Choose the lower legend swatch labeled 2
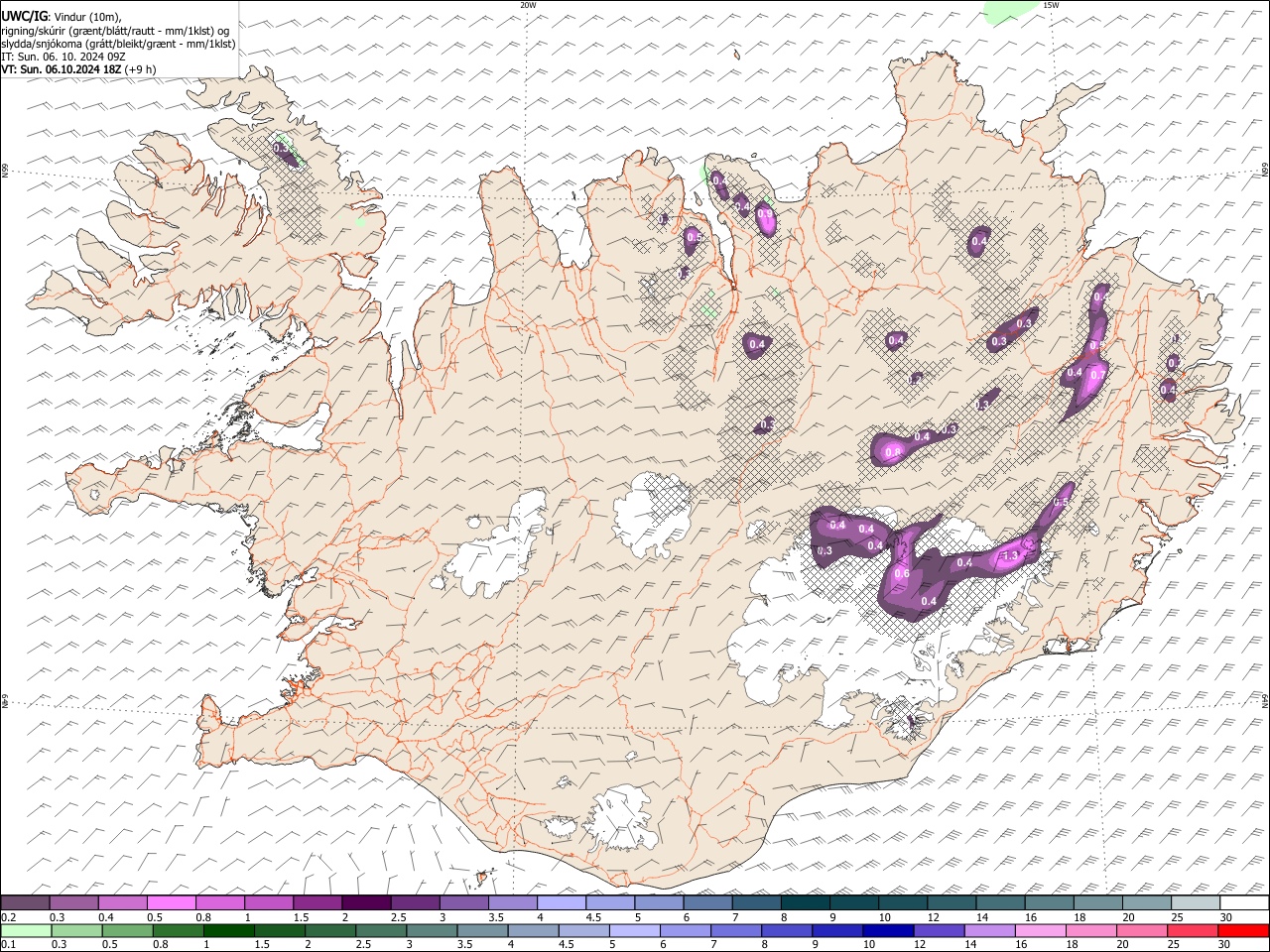1270x952 pixels. tap(329, 930)
